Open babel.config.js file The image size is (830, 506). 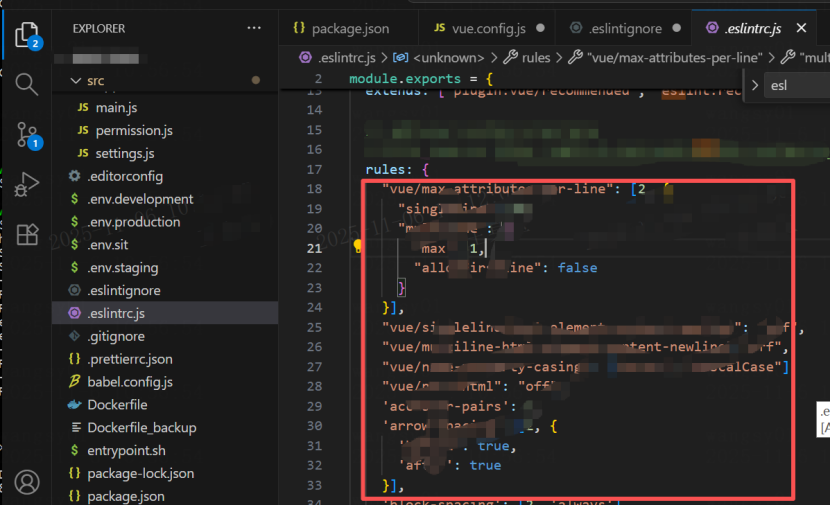[130, 382]
